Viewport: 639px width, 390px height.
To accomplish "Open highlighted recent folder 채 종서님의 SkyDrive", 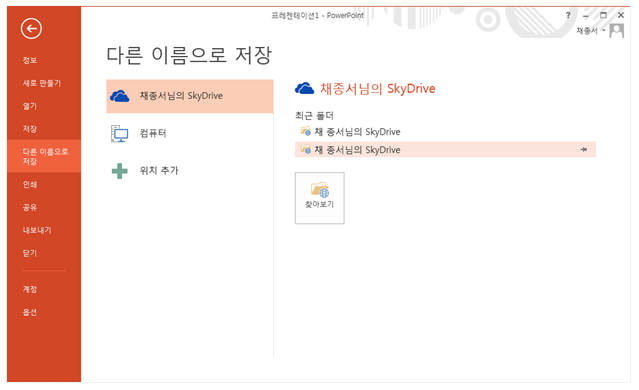I will [x=445, y=150].
